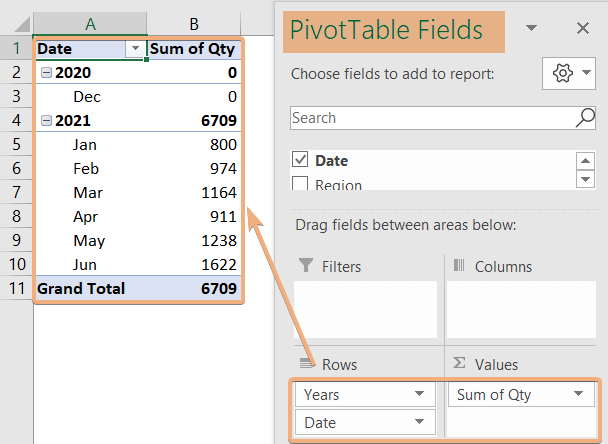Click the value 1238 for May
Screen dimensions: 608x444
pos(219,241)
